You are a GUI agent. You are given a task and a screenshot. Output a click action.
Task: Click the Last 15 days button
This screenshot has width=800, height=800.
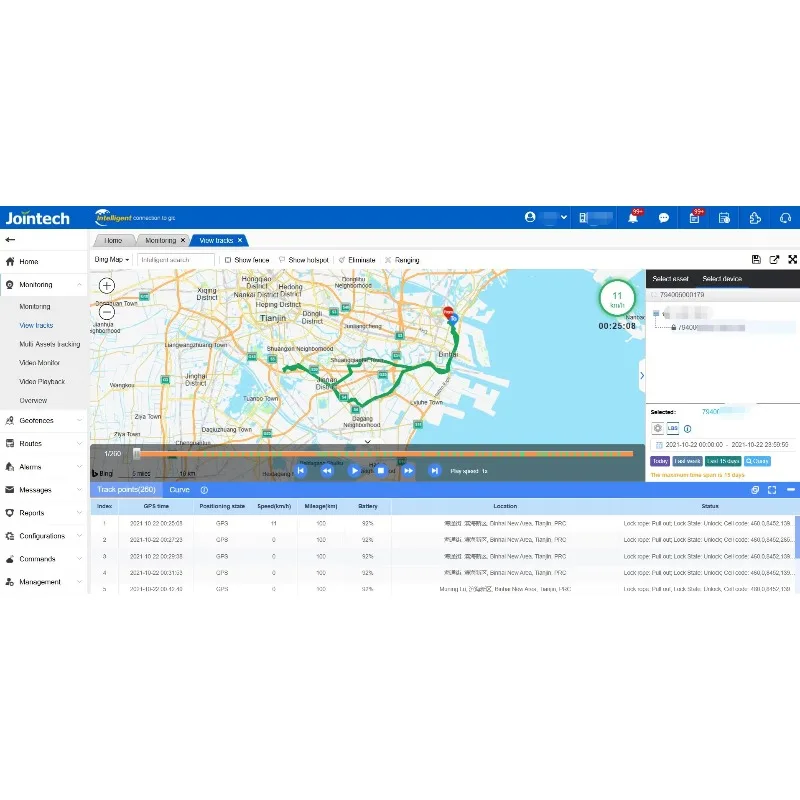(723, 461)
